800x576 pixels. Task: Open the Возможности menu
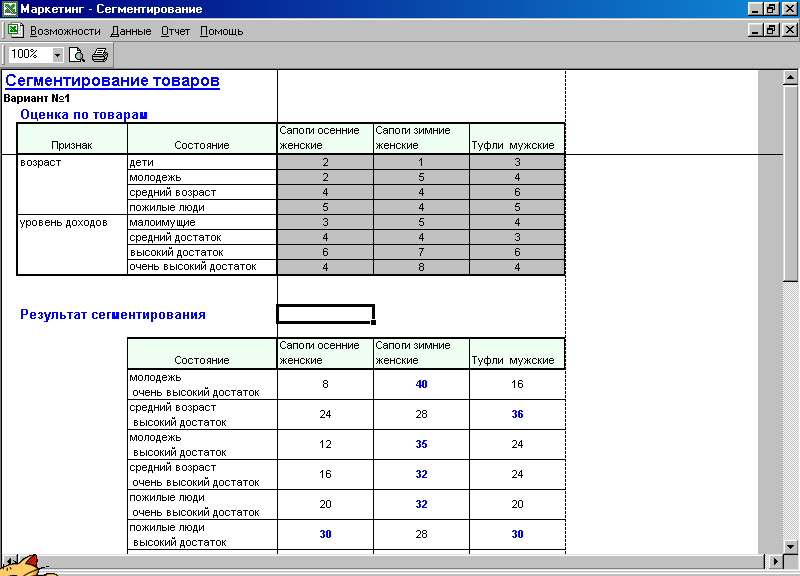(65, 31)
